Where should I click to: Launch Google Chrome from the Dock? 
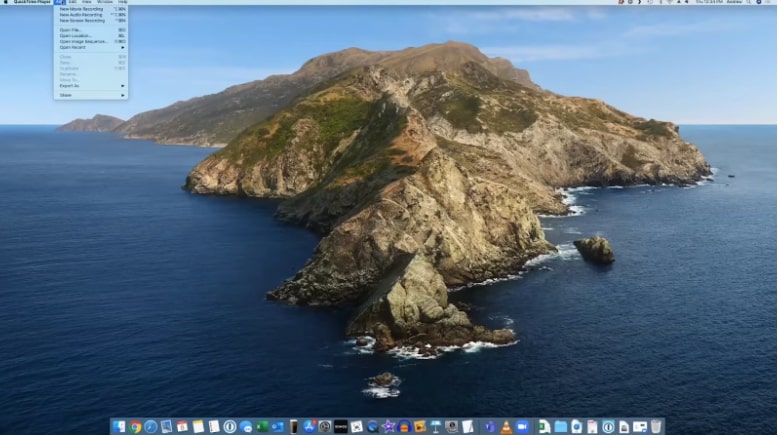[x=135, y=427]
